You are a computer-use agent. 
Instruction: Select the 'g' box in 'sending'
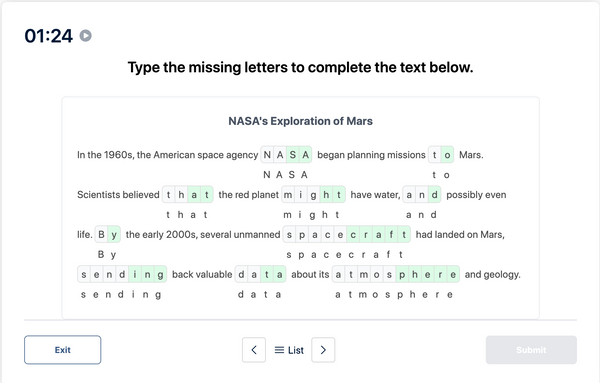160,274
